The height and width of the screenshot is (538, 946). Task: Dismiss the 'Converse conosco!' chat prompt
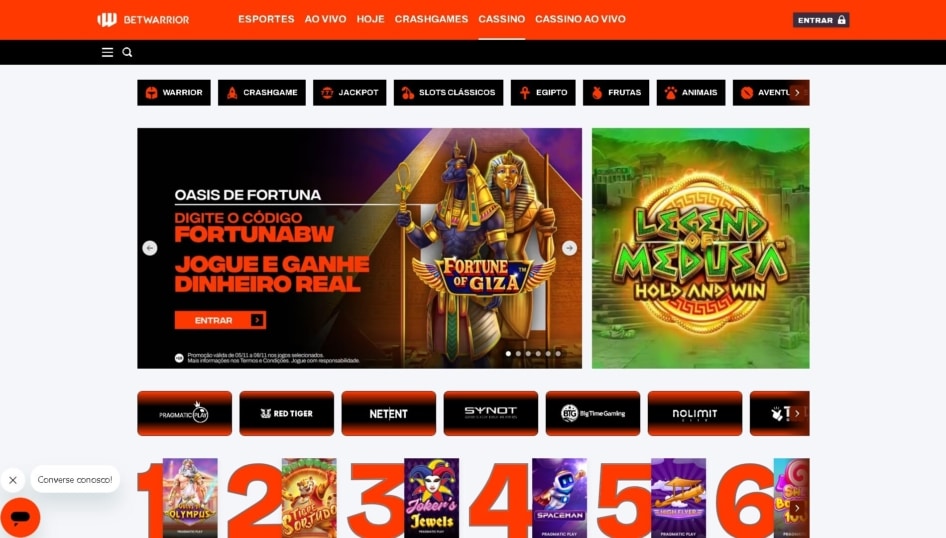(x=13, y=480)
